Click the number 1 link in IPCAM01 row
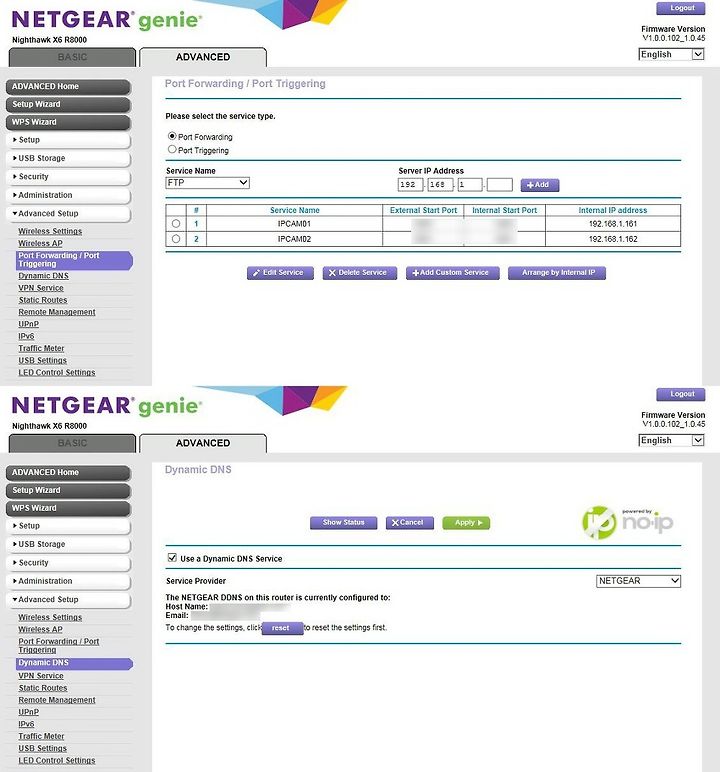 (x=196, y=224)
